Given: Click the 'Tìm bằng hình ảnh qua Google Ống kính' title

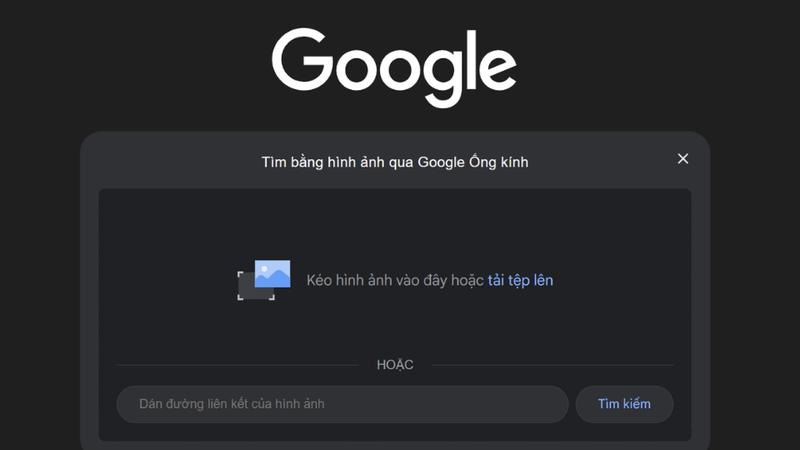Looking at the screenshot, I should (395, 162).
